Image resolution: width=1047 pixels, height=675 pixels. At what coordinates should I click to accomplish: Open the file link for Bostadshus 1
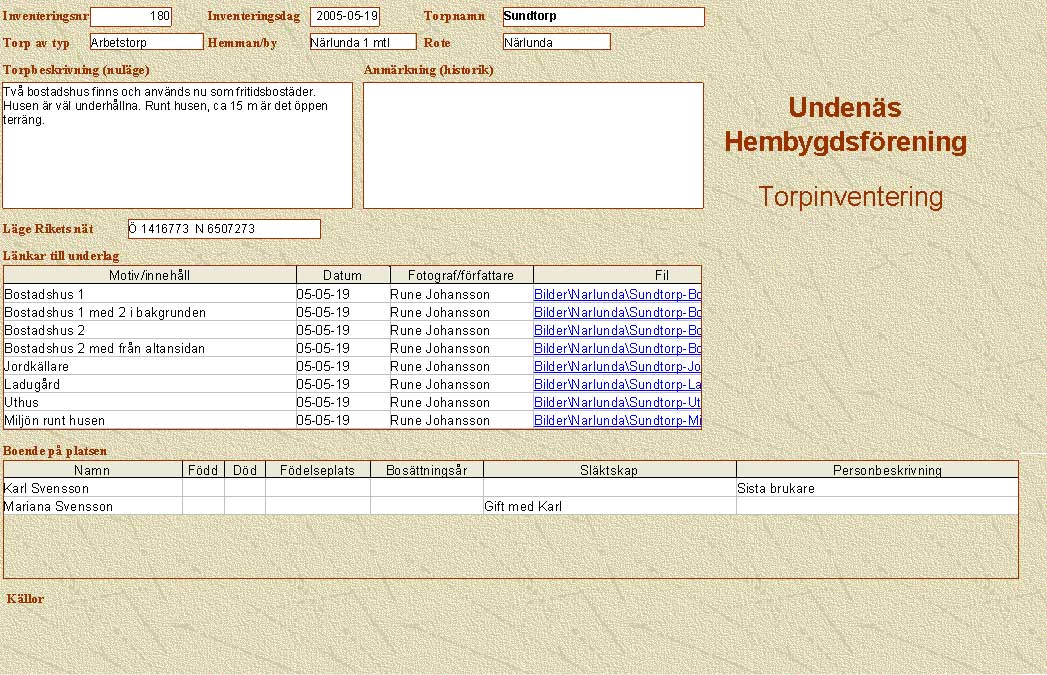617,295
